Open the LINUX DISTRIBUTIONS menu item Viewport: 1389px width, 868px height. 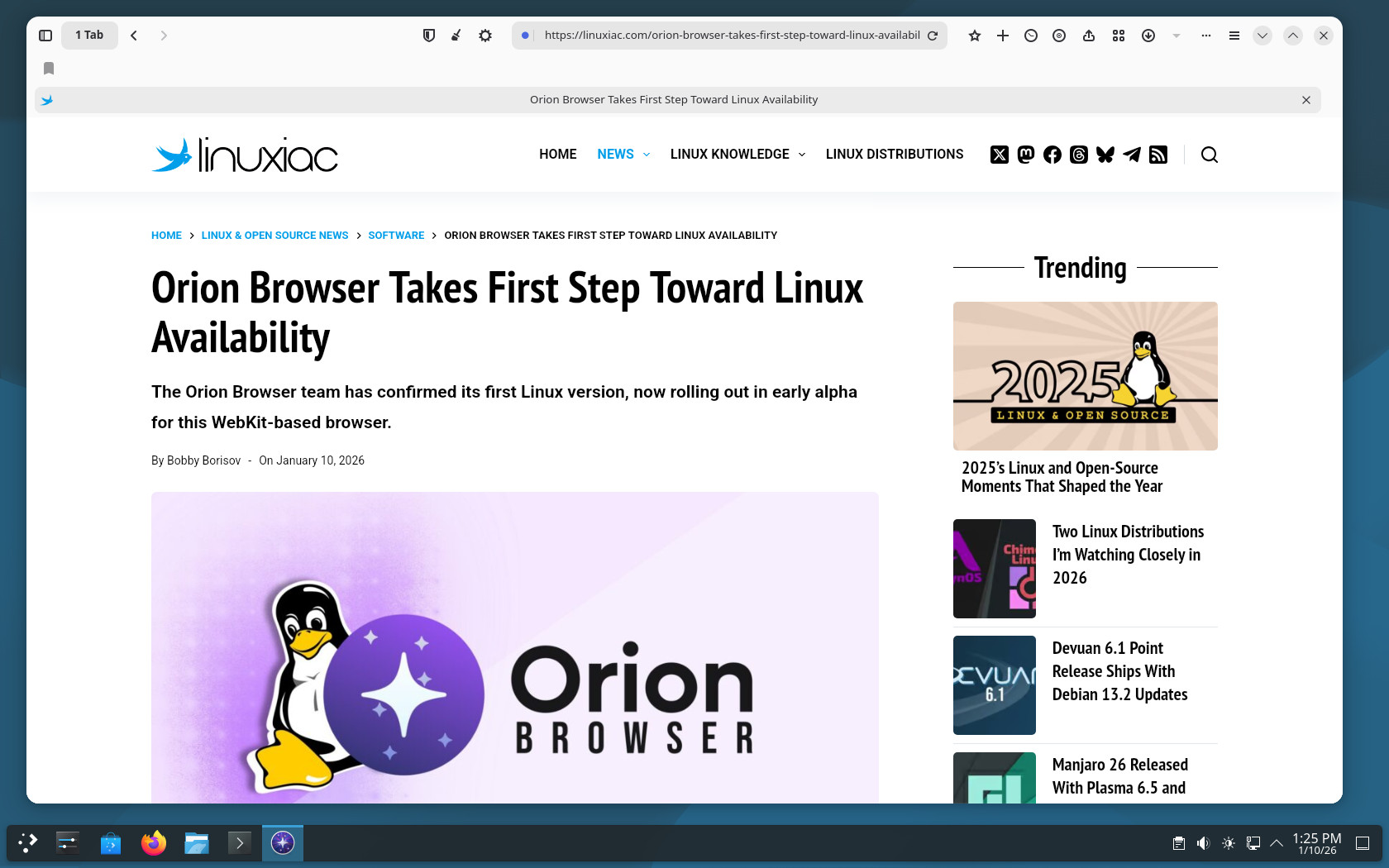[894, 155]
